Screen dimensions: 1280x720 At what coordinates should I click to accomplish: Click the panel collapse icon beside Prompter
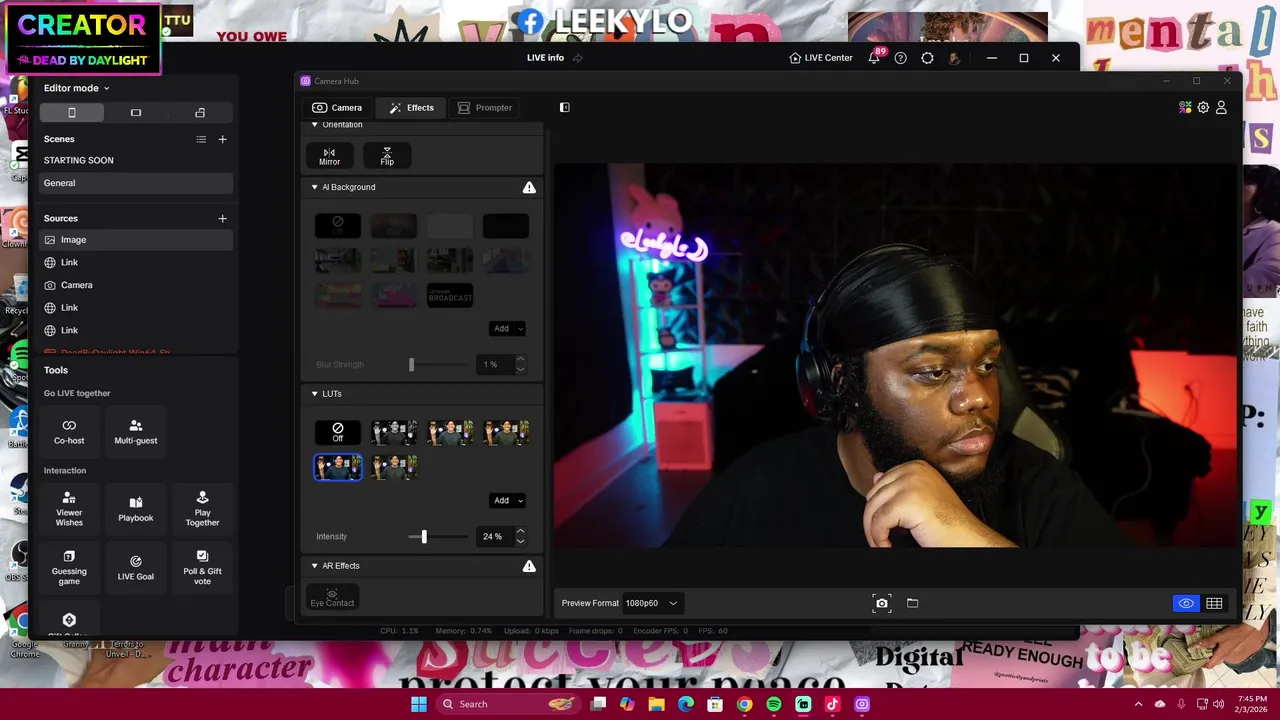click(x=564, y=108)
